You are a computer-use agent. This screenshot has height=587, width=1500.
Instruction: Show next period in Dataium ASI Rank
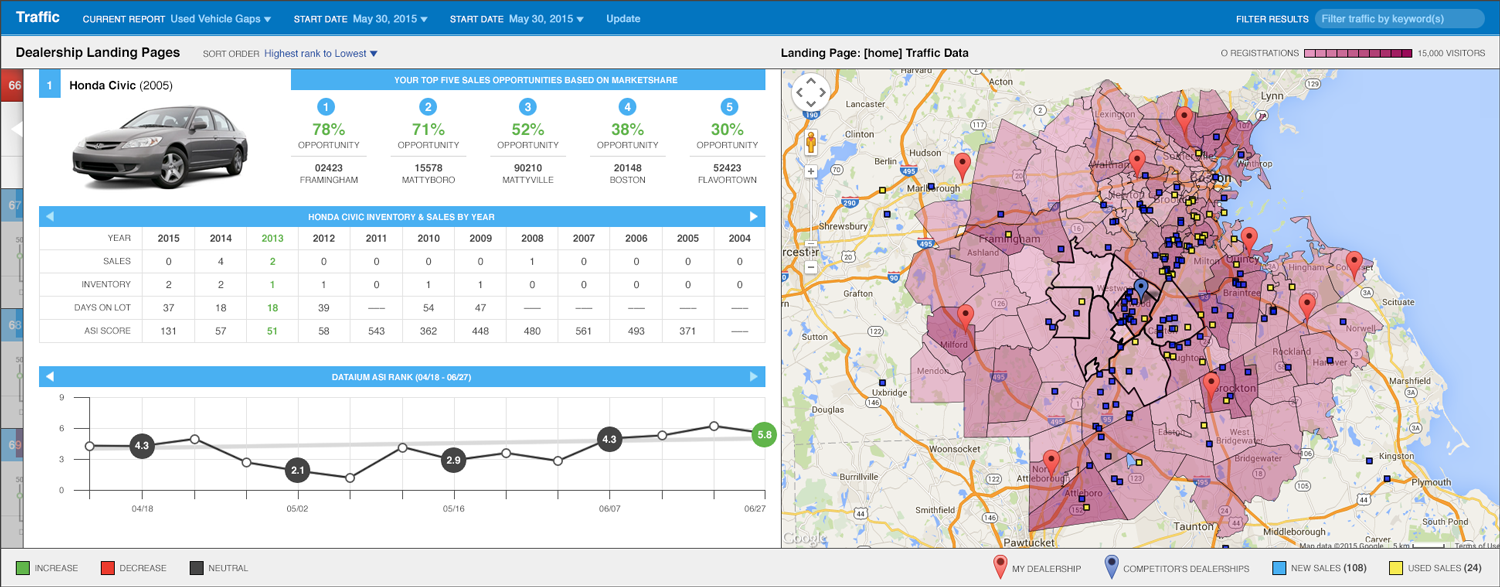tap(754, 377)
